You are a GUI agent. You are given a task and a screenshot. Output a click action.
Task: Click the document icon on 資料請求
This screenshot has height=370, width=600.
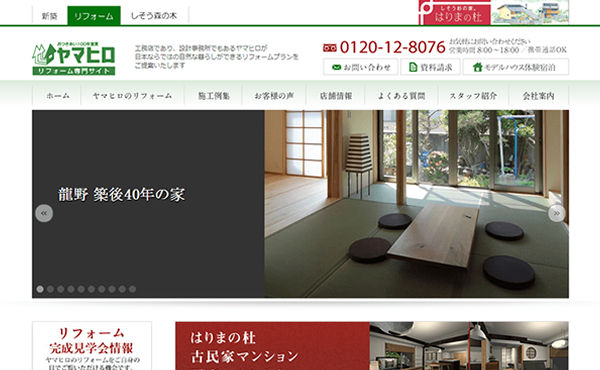[x=413, y=67]
